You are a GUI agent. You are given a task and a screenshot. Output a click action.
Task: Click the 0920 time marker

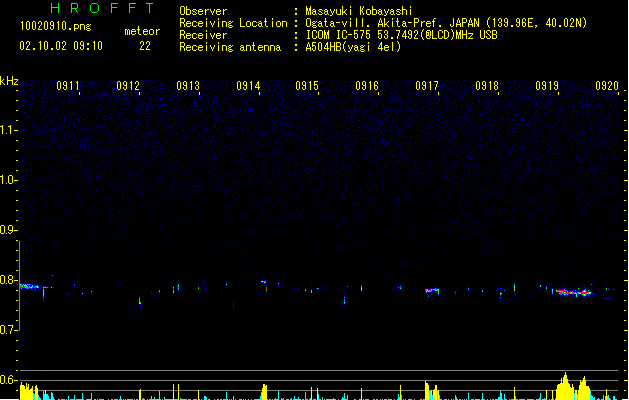607,86
